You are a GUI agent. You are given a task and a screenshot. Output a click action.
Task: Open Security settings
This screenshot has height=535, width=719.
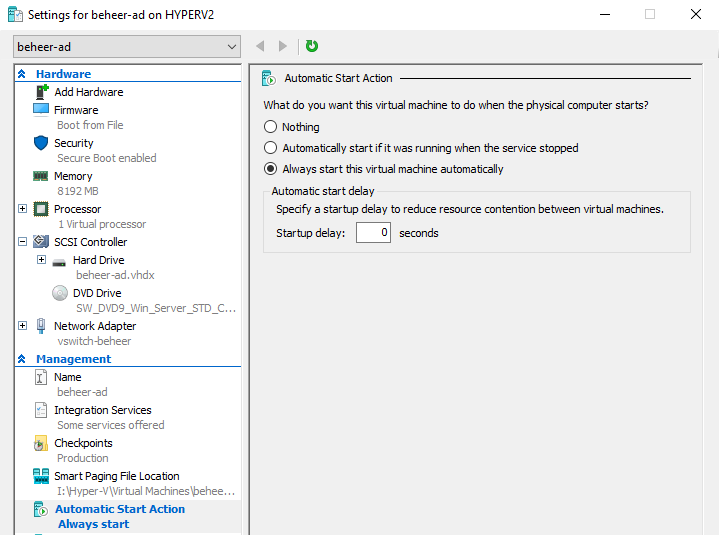click(x=74, y=143)
